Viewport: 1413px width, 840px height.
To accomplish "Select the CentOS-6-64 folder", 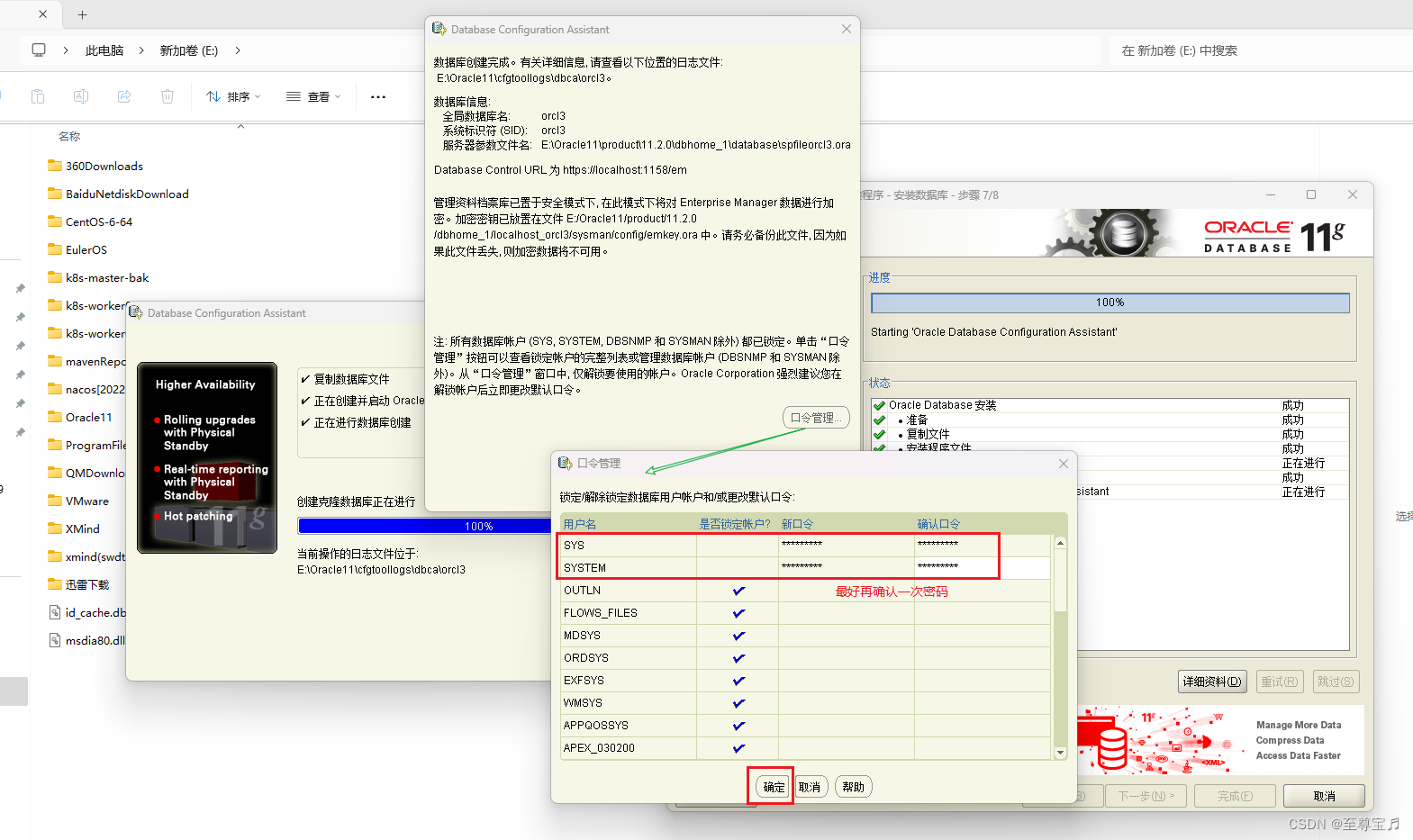I will [90, 221].
